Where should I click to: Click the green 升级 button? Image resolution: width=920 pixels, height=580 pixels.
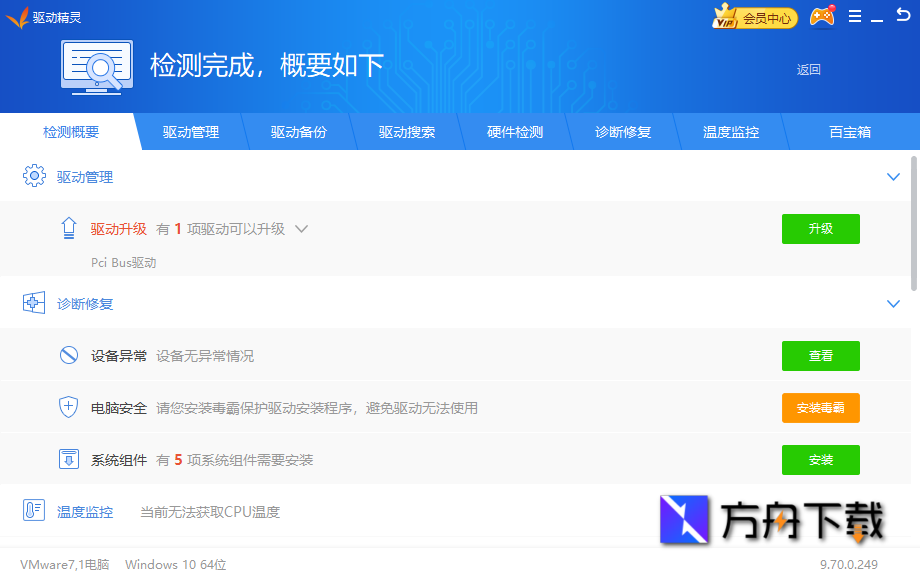click(x=820, y=228)
